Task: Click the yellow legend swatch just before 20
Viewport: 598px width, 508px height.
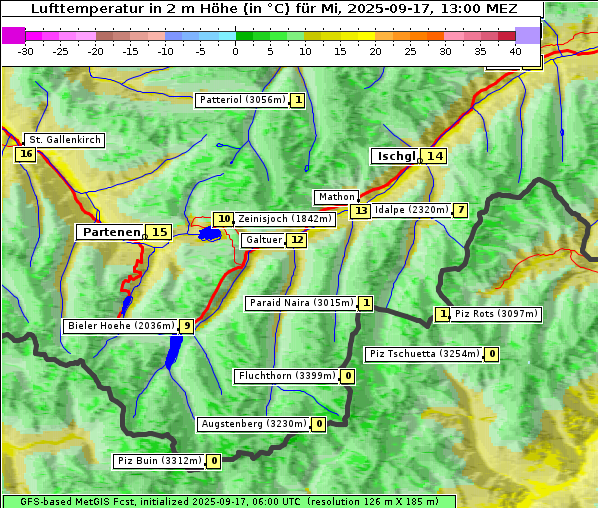Action: pos(367,36)
